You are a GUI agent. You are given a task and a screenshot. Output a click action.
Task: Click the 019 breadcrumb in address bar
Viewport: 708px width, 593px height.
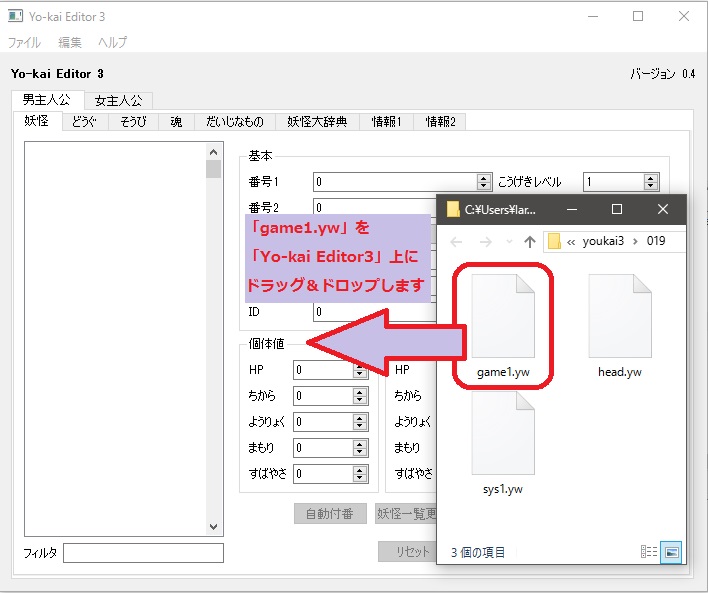pyautogui.click(x=656, y=241)
